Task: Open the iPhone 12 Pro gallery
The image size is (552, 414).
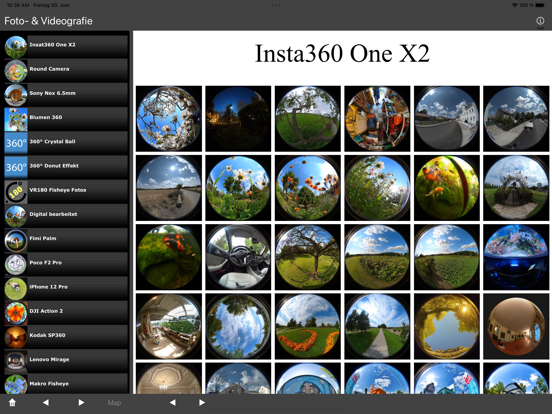Action: point(66,288)
